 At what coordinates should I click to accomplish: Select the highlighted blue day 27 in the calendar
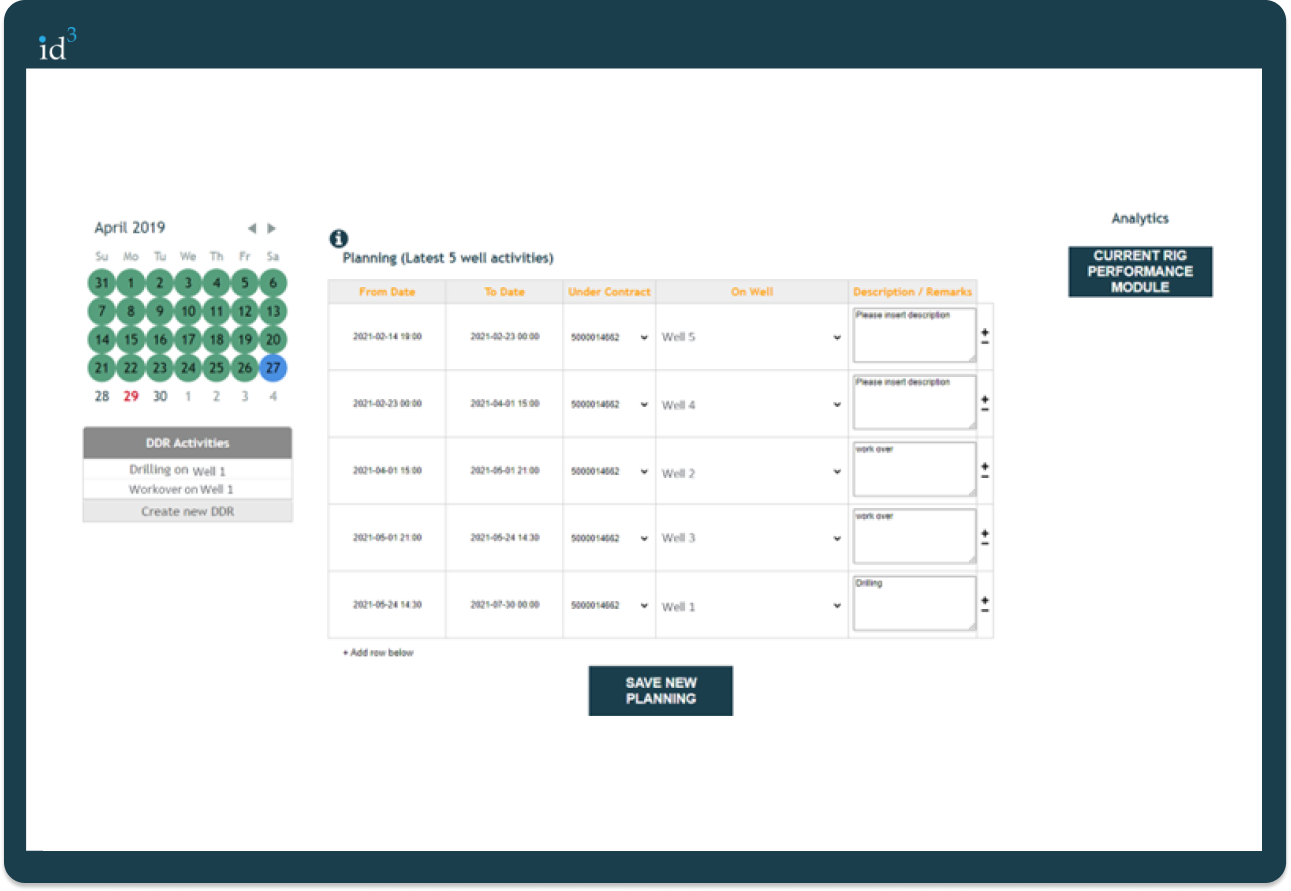[x=273, y=368]
